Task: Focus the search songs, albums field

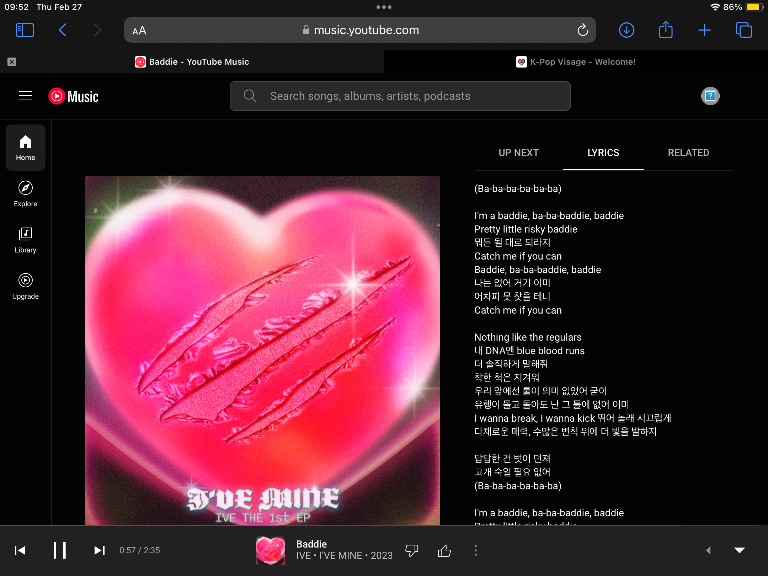Action: [400, 96]
